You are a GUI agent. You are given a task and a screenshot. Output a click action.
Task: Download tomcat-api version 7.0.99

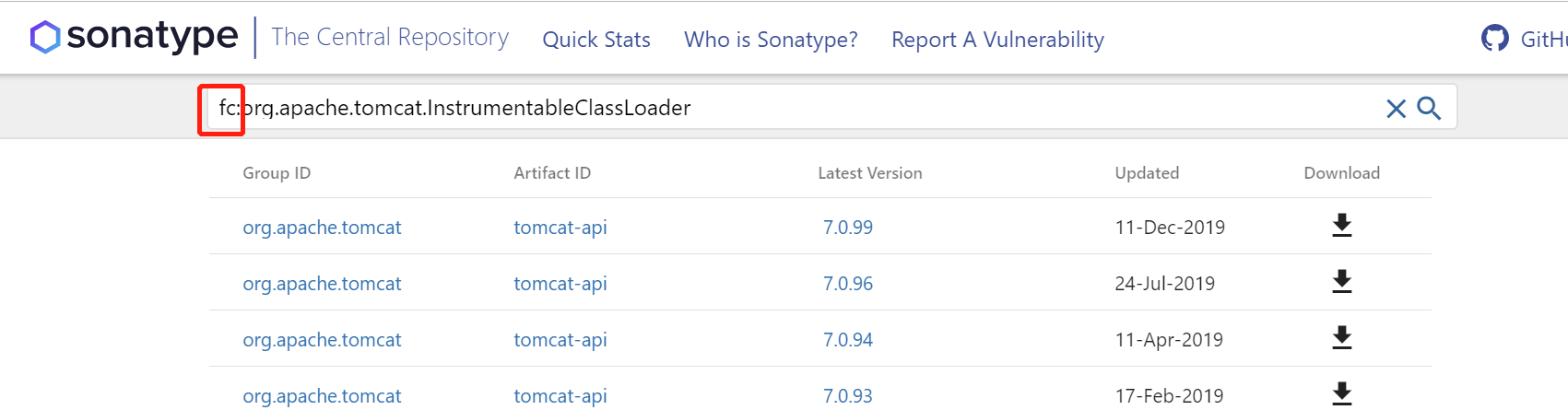[x=1342, y=226]
